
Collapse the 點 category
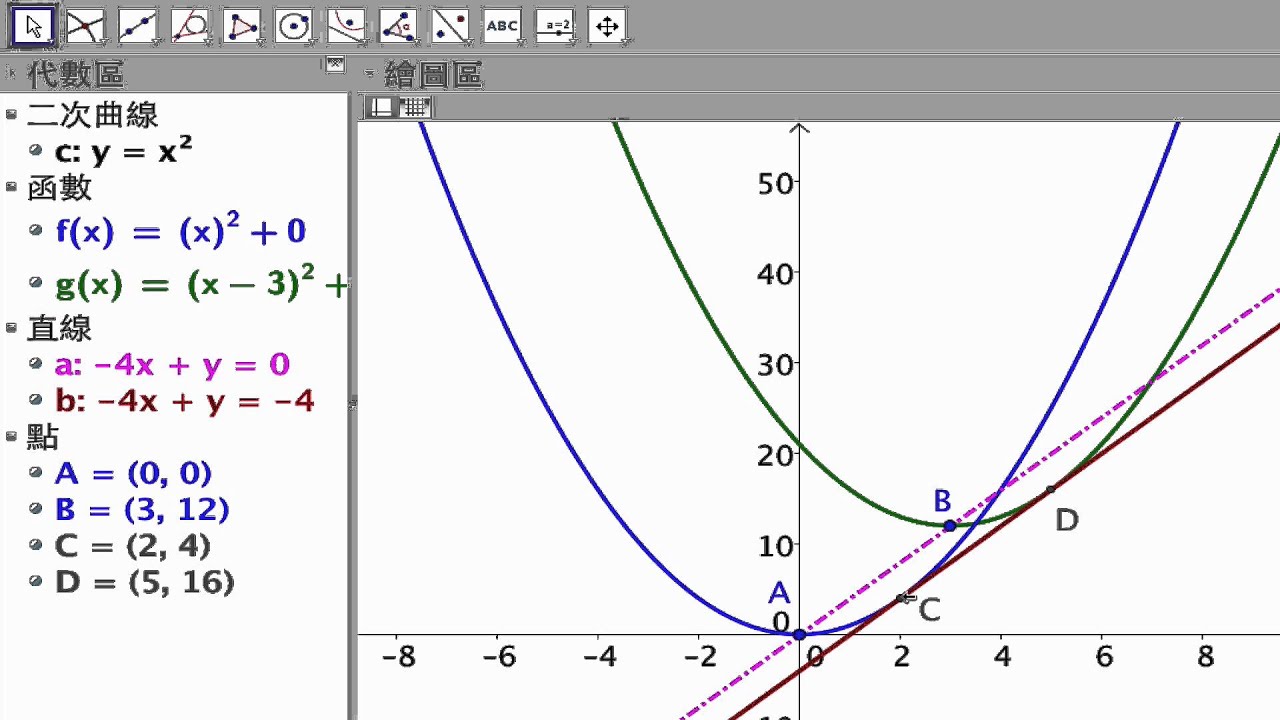tap(11, 436)
